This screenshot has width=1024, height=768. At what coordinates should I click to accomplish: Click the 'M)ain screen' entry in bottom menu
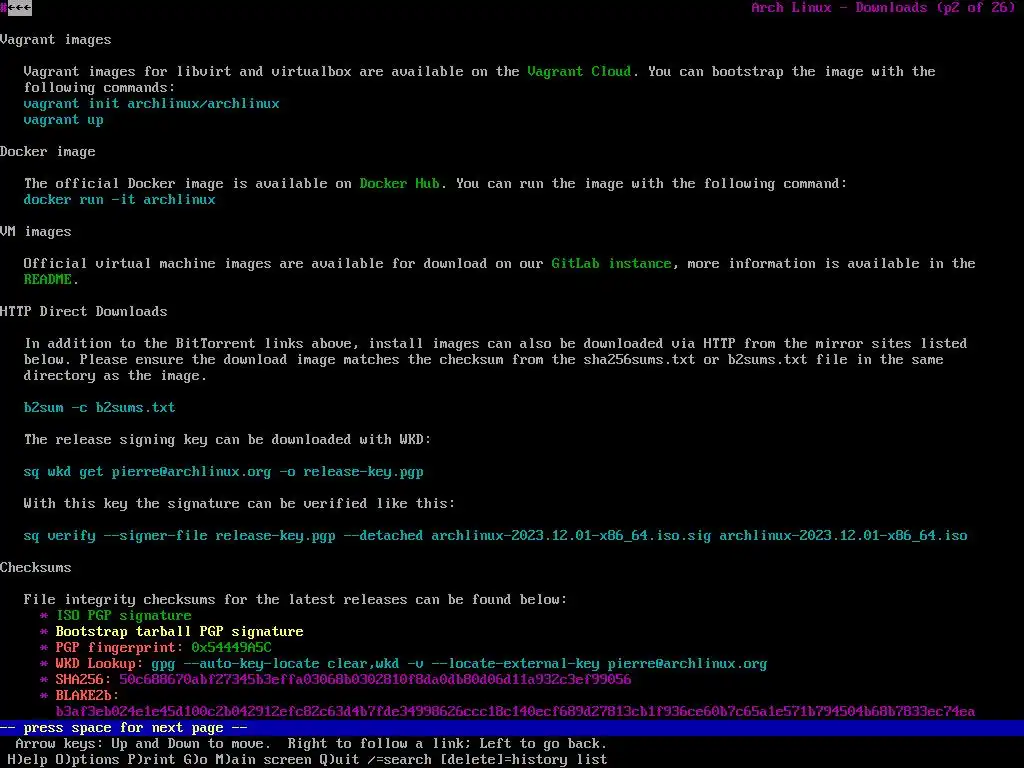[x=263, y=760]
